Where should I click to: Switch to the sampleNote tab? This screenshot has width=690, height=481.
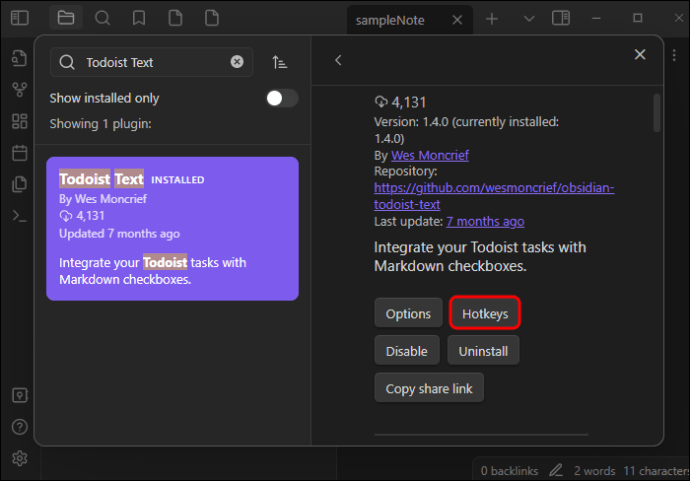[x=390, y=20]
